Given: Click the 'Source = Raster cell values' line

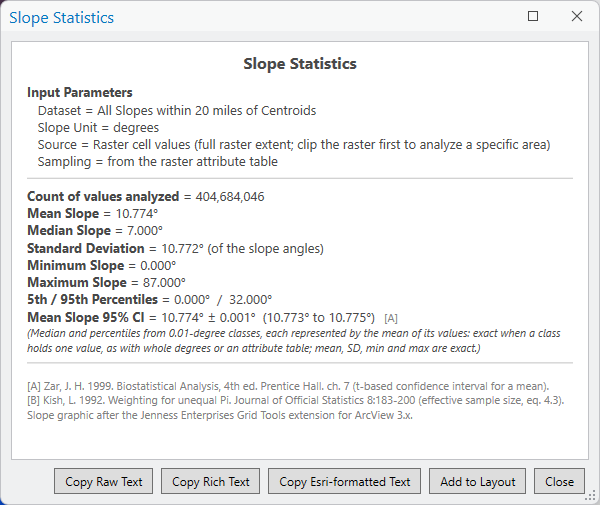Looking at the screenshot, I should tap(294, 145).
